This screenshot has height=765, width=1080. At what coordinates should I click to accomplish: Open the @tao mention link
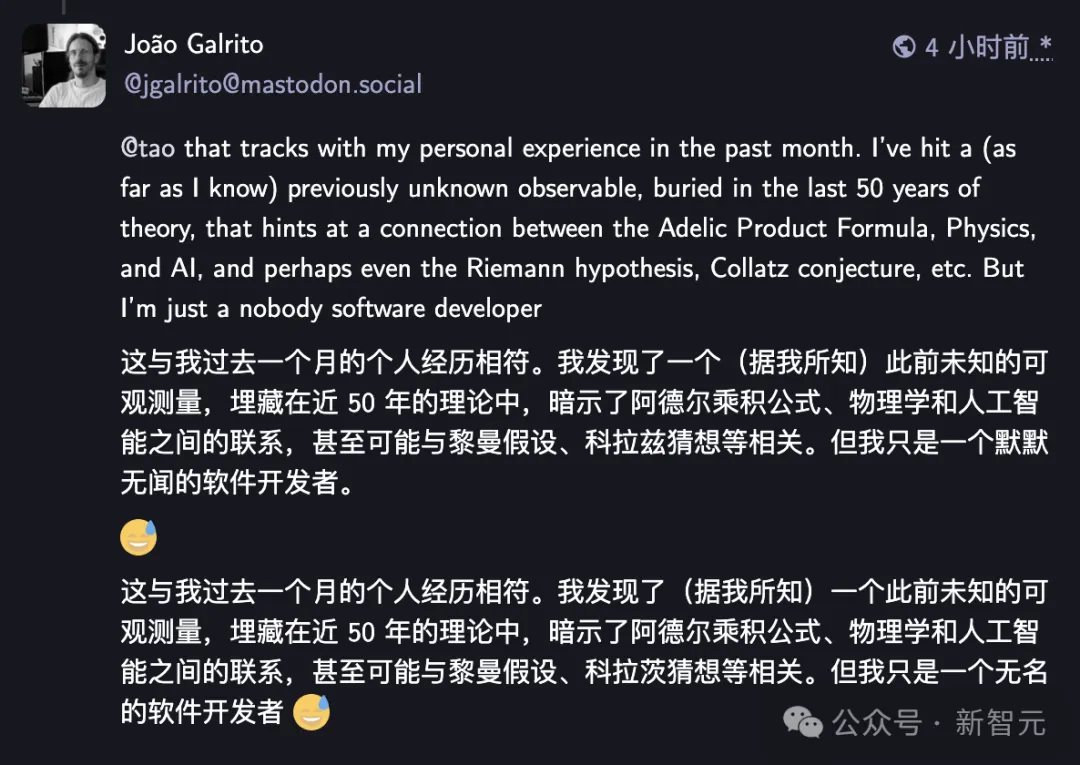(149, 149)
